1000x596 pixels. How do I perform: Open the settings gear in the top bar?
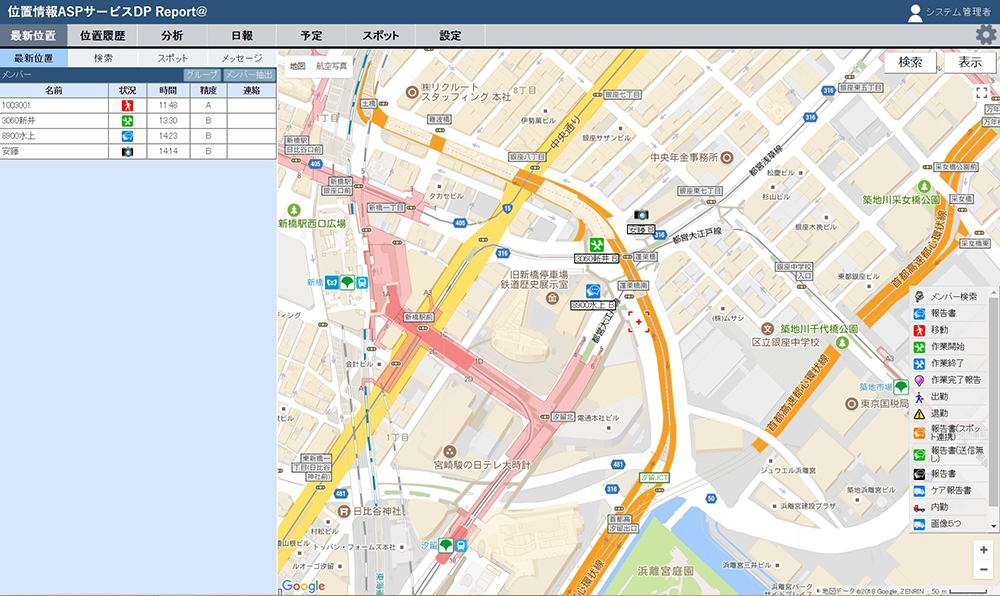click(986, 35)
